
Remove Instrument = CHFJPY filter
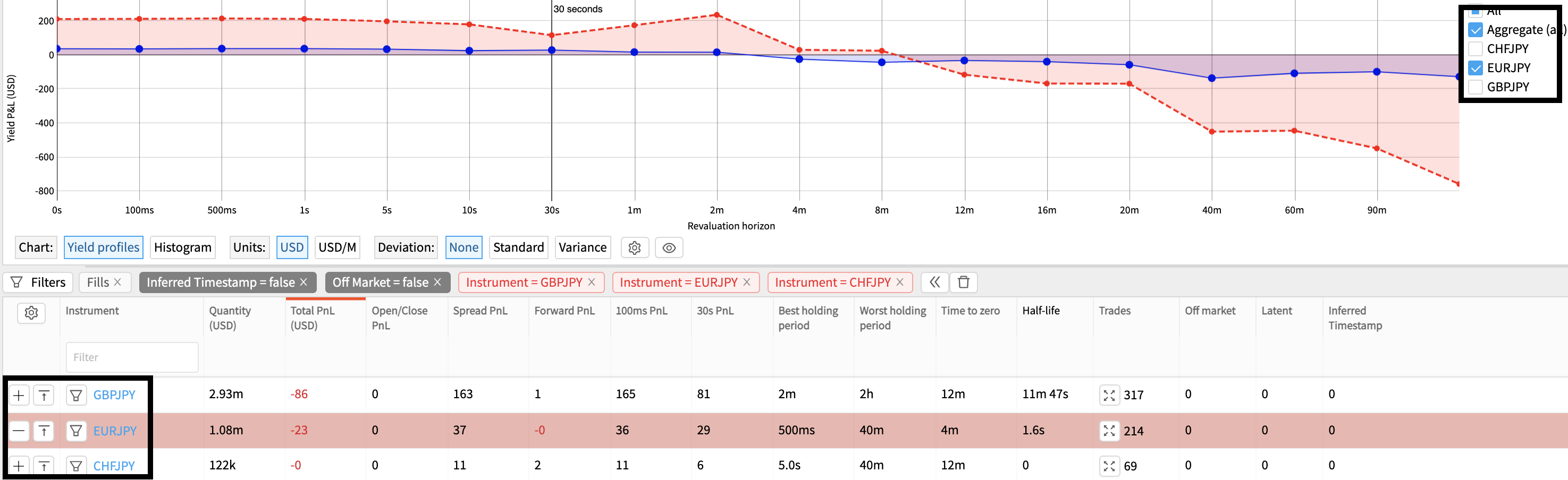[x=900, y=282]
